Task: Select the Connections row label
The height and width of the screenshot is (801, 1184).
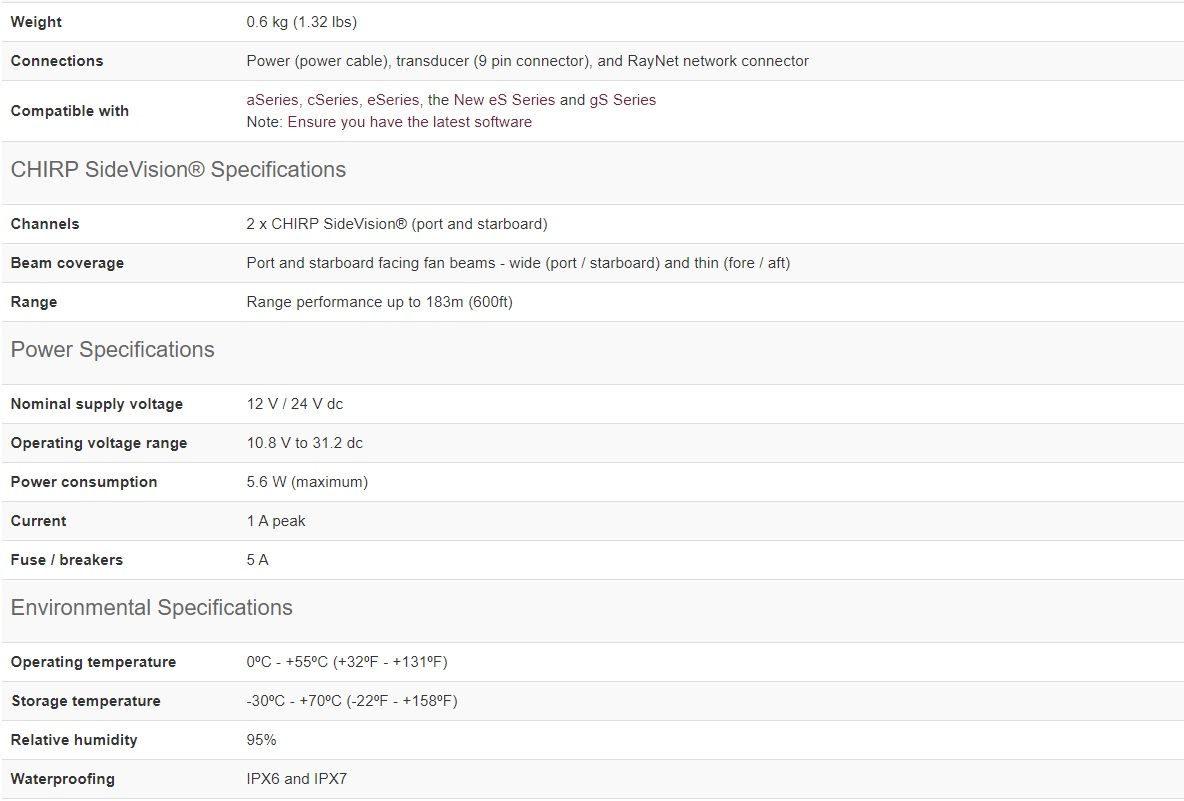Action: pyautogui.click(x=57, y=61)
